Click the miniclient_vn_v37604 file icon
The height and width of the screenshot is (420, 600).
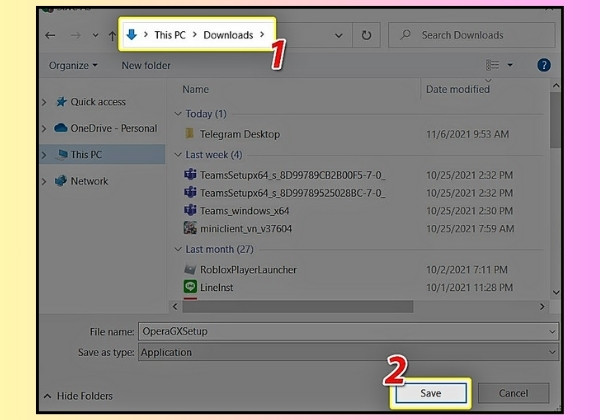pos(190,228)
